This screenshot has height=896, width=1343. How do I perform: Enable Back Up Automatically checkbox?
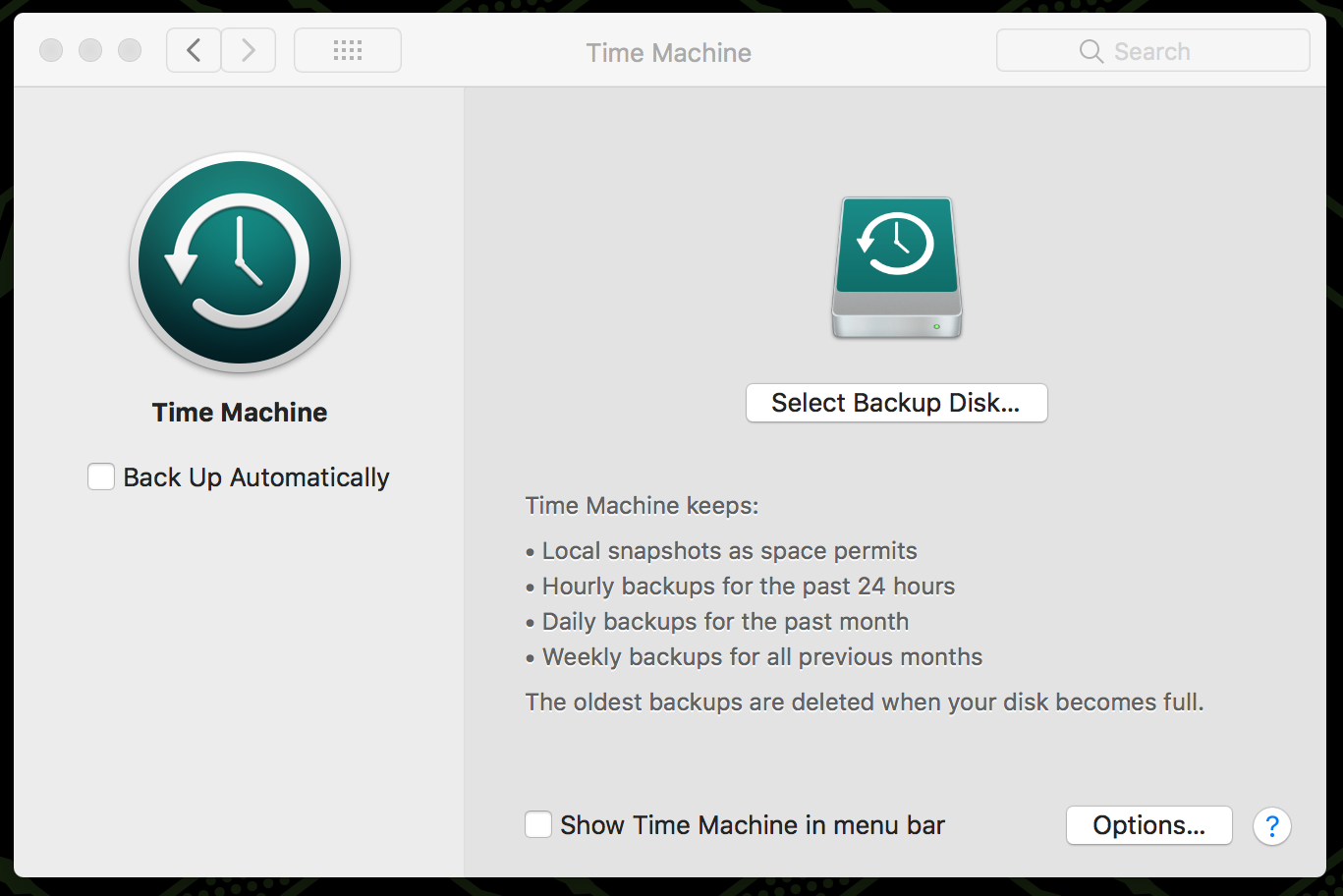click(101, 477)
